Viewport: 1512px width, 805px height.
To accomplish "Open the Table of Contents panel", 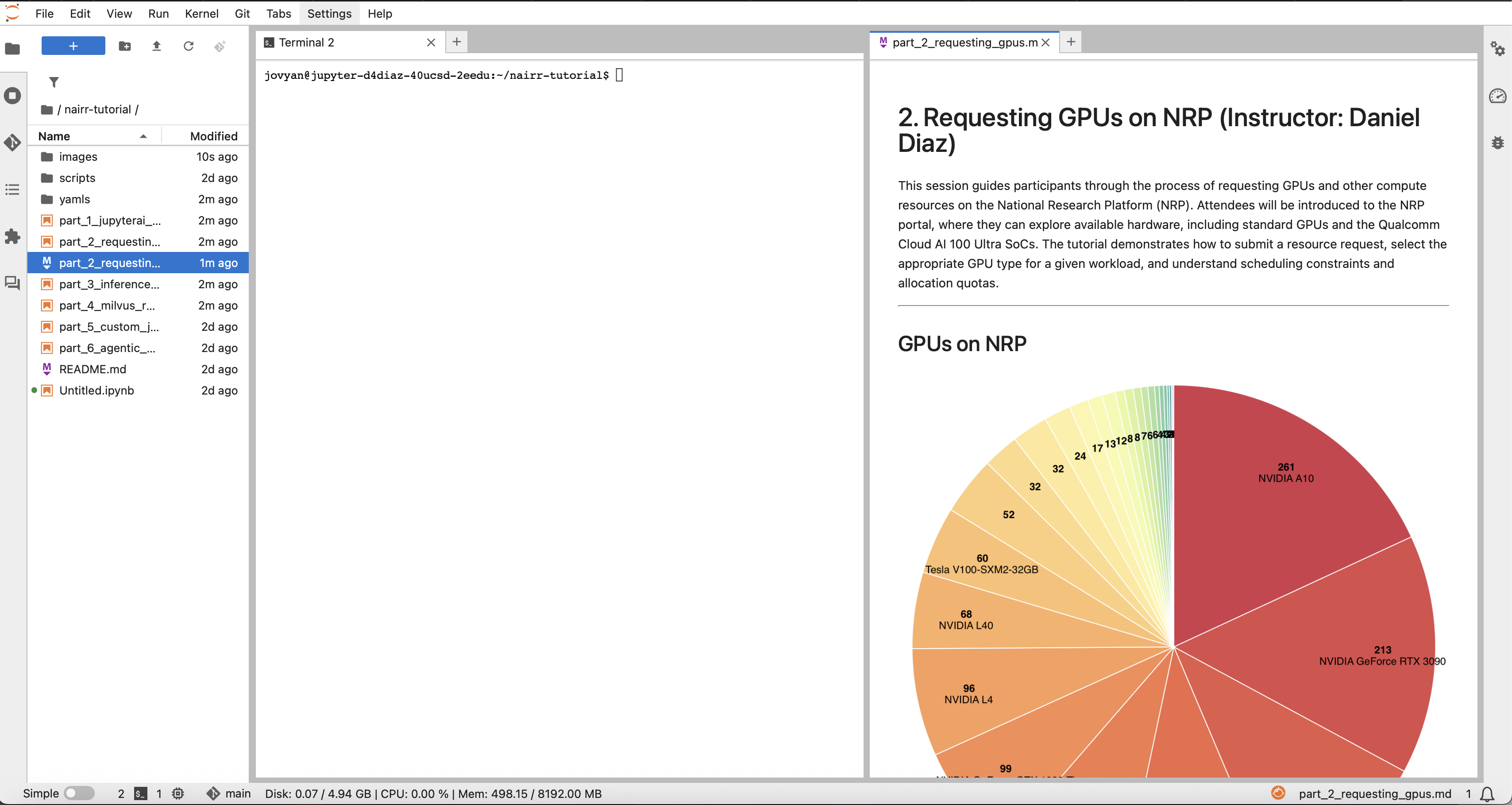I will click(12, 190).
